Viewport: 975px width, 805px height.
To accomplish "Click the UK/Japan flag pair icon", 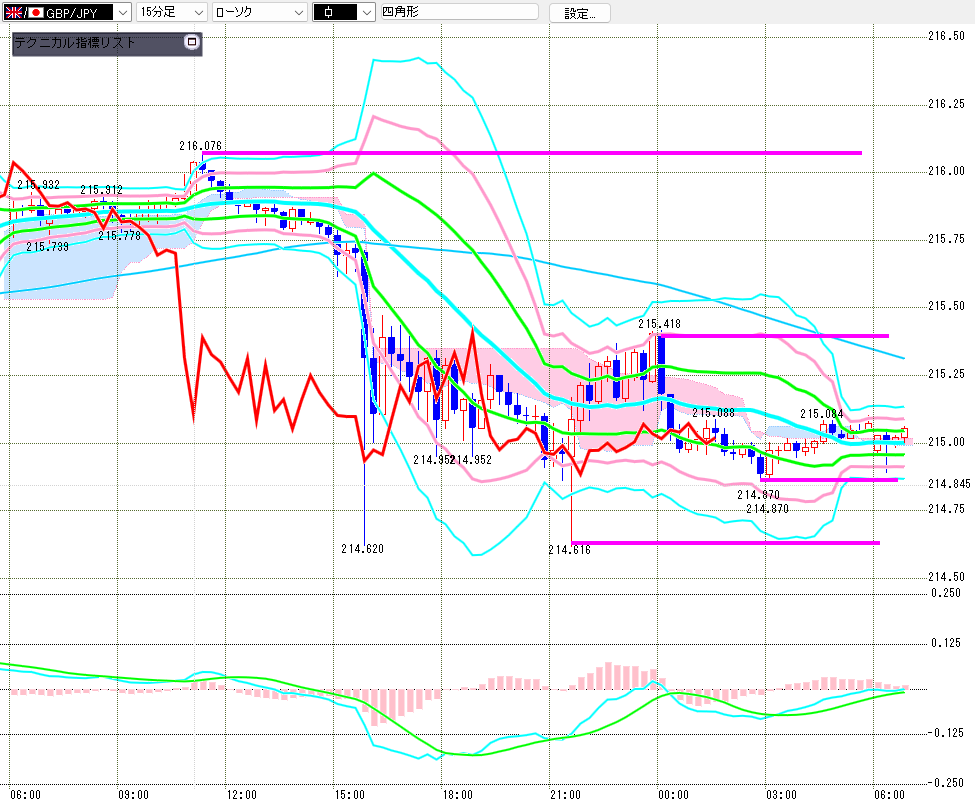I will tap(24, 12).
